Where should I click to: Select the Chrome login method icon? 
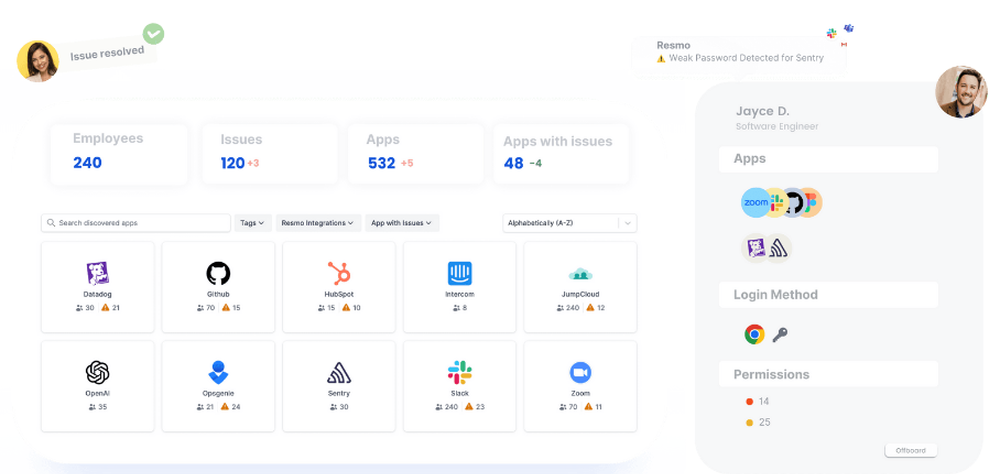pos(754,334)
